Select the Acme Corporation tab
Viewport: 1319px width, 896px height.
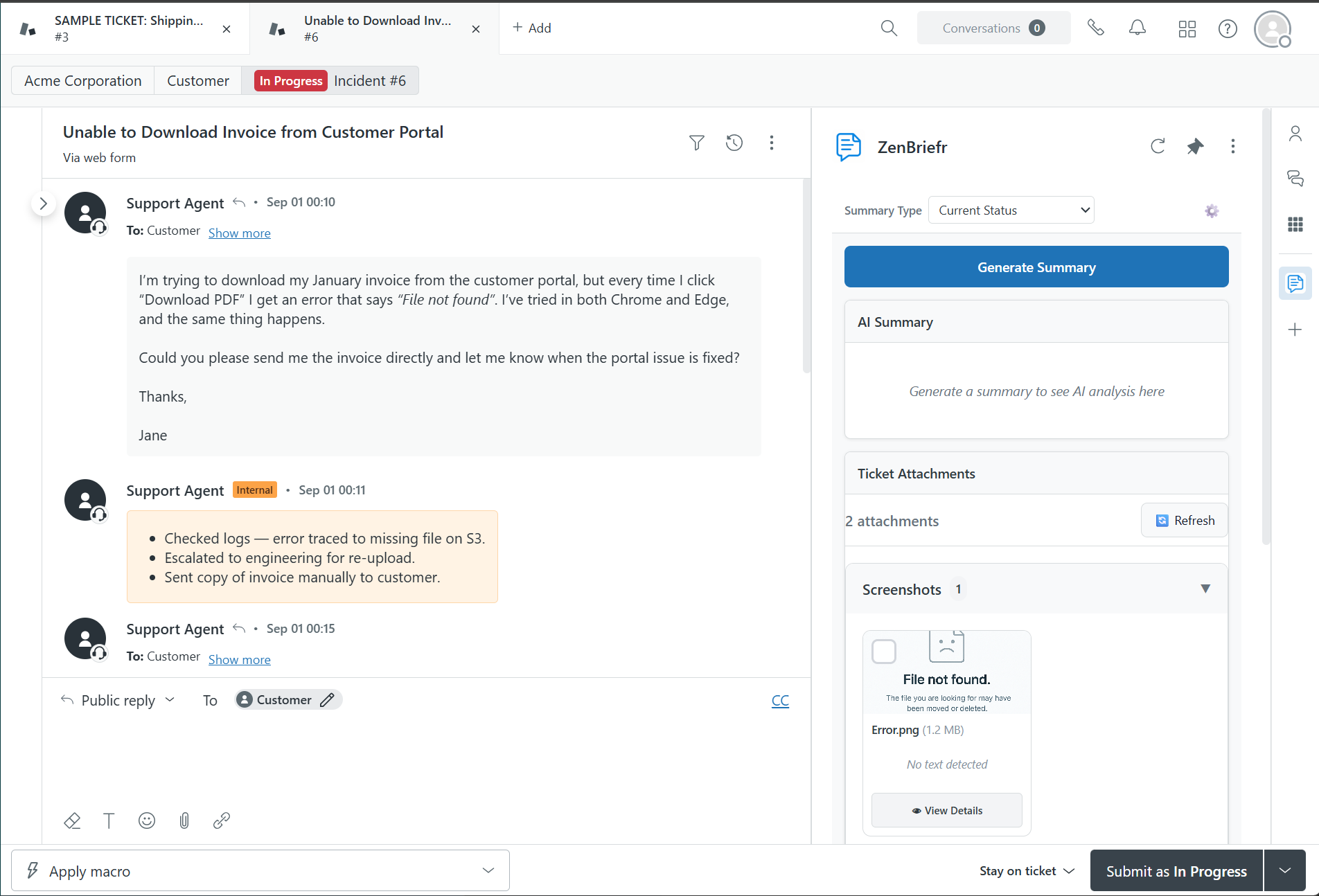[83, 81]
